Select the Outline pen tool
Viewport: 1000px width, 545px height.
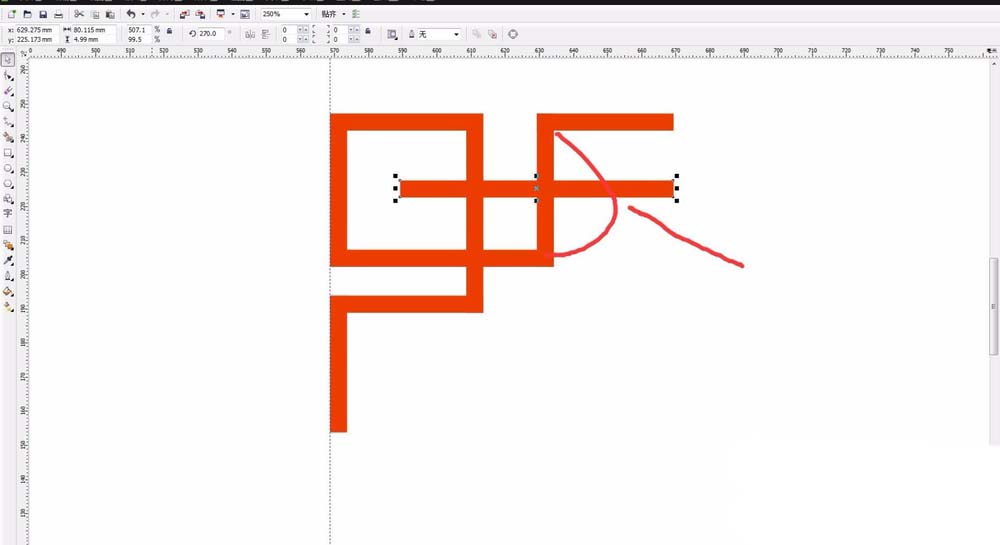8,276
